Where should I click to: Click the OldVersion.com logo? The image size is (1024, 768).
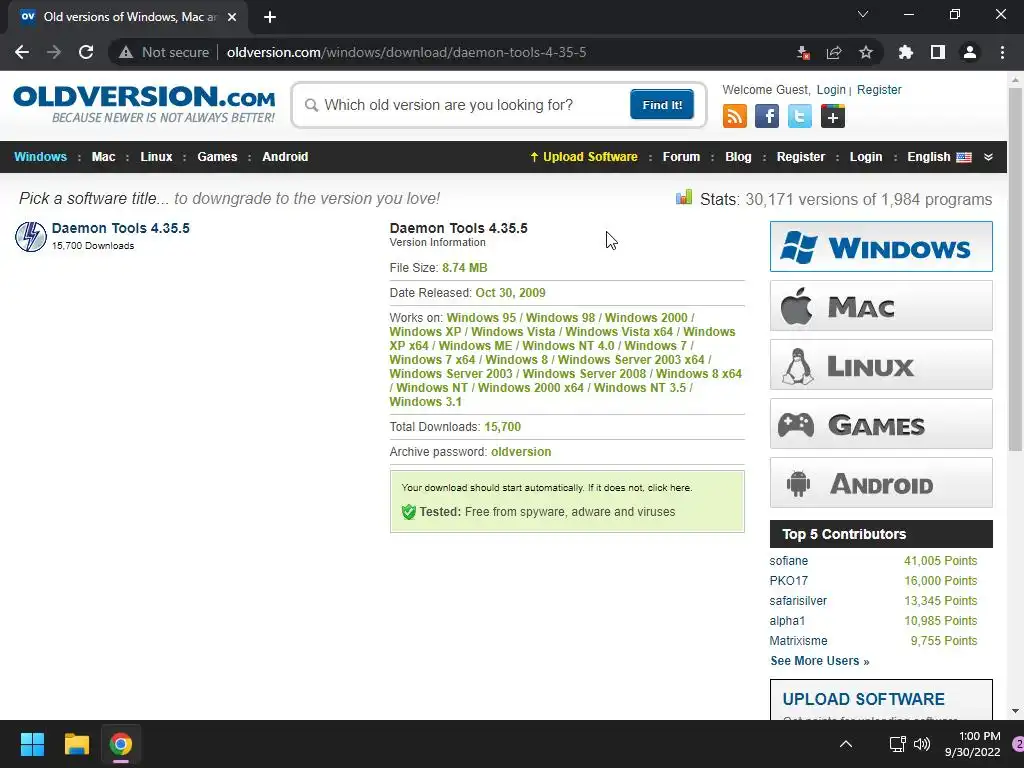click(x=144, y=103)
